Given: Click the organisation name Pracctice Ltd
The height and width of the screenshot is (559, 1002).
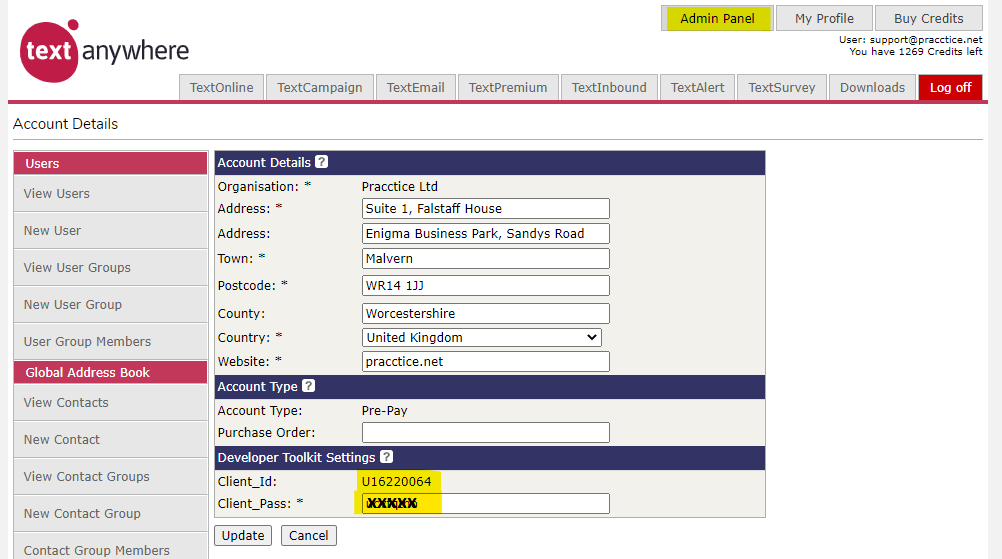Looking at the screenshot, I should coord(399,187).
